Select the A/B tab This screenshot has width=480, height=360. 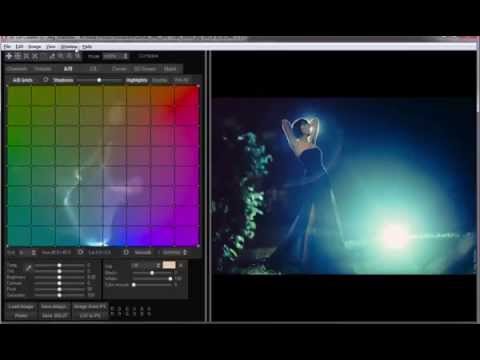tap(68, 69)
